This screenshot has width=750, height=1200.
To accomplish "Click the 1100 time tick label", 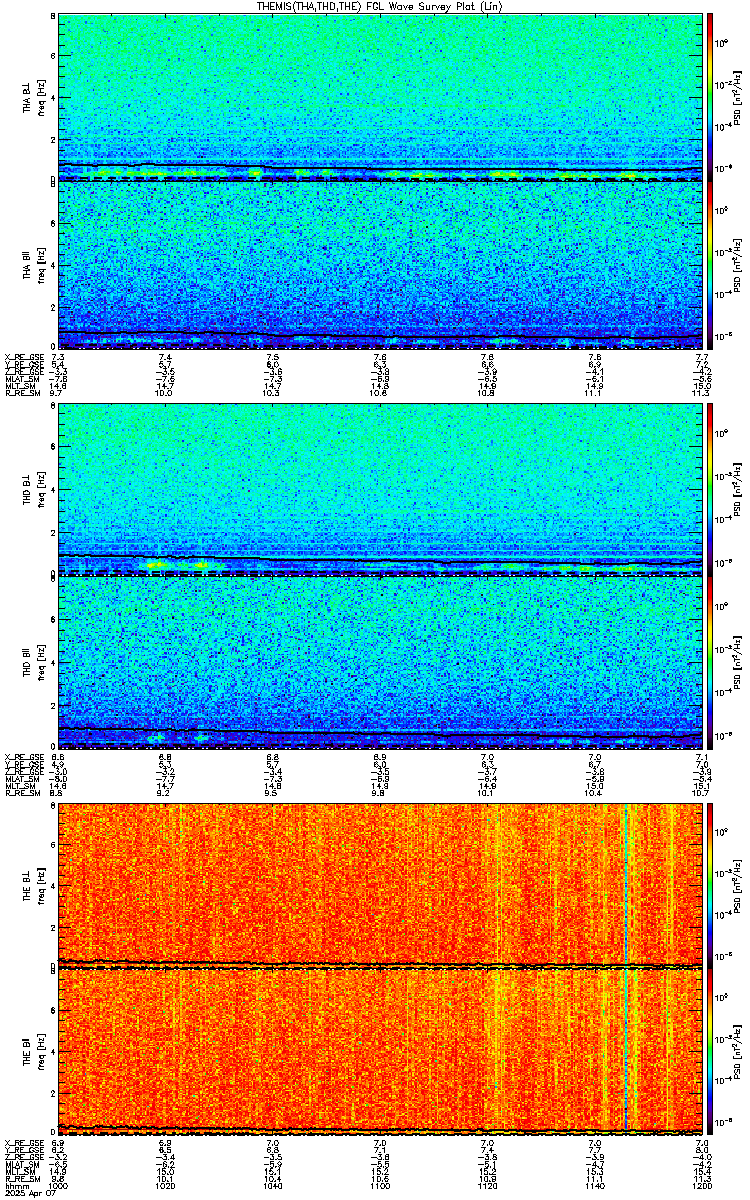I will pos(381,1187).
